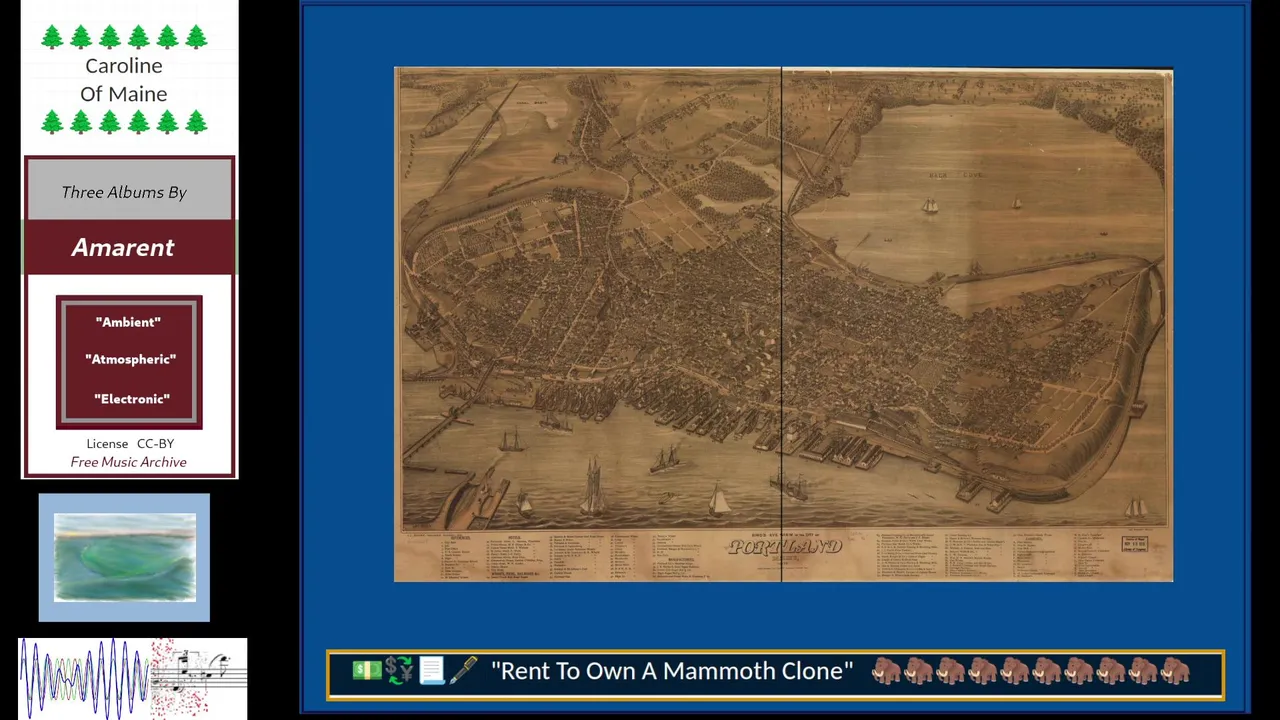Screen dimensions: 1280x720
Task: Click the "Rent To Own A Mammoth Clone" title
Action: pos(672,671)
